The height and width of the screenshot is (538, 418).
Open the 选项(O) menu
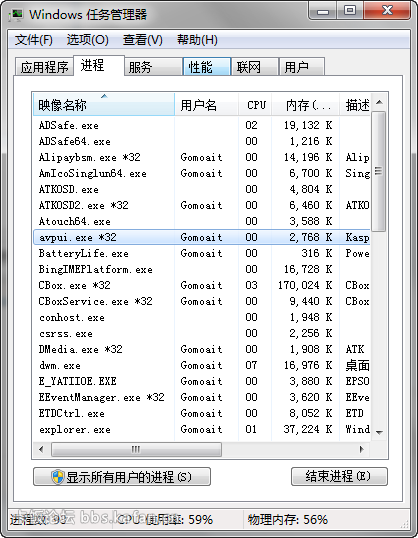pos(88,40)
